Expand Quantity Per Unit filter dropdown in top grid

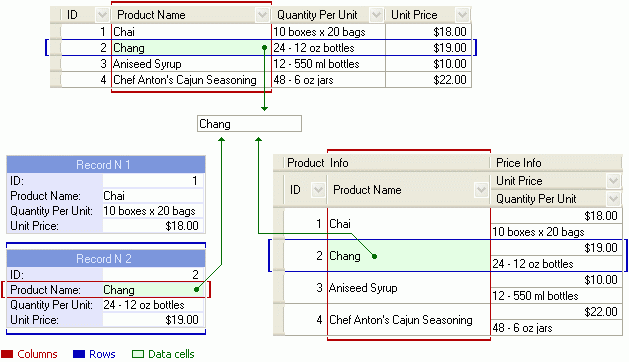(x=376, y=15)
